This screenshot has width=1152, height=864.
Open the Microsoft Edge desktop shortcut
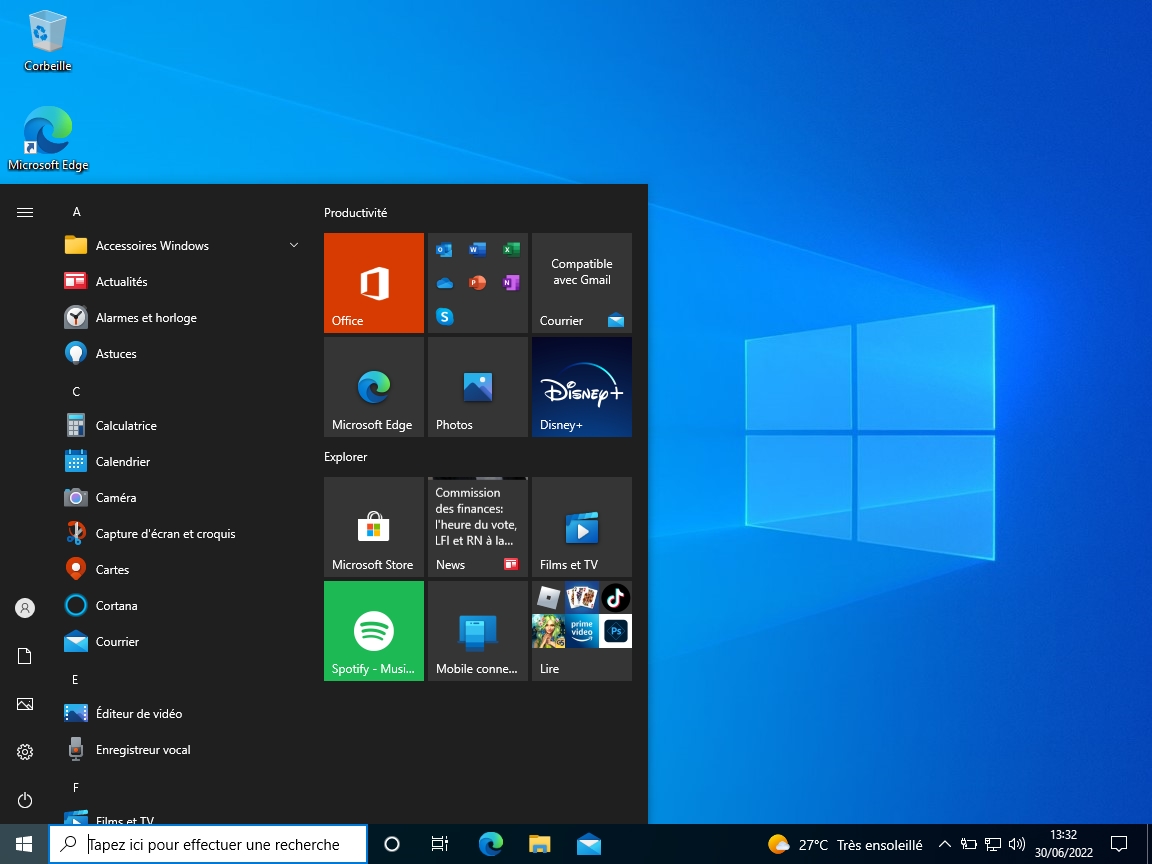pyautogui.click(x=48, y=139)
